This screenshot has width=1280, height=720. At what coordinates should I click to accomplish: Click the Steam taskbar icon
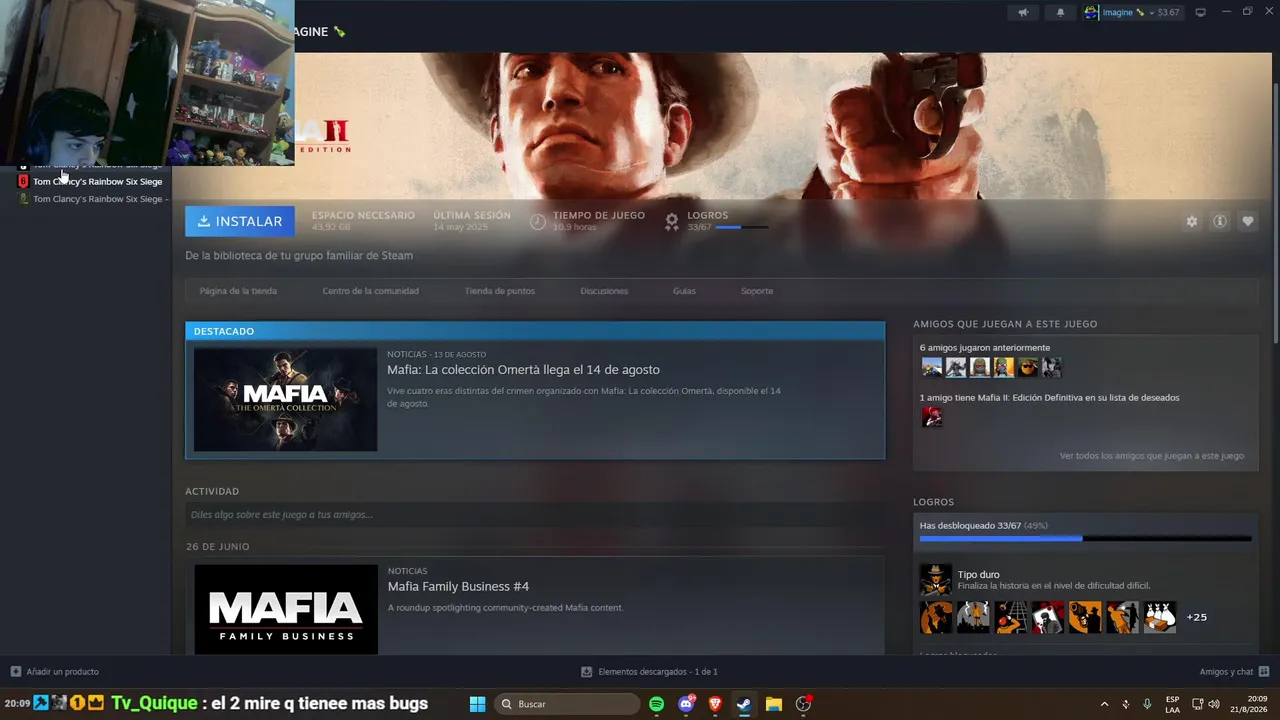coord(744,704)
